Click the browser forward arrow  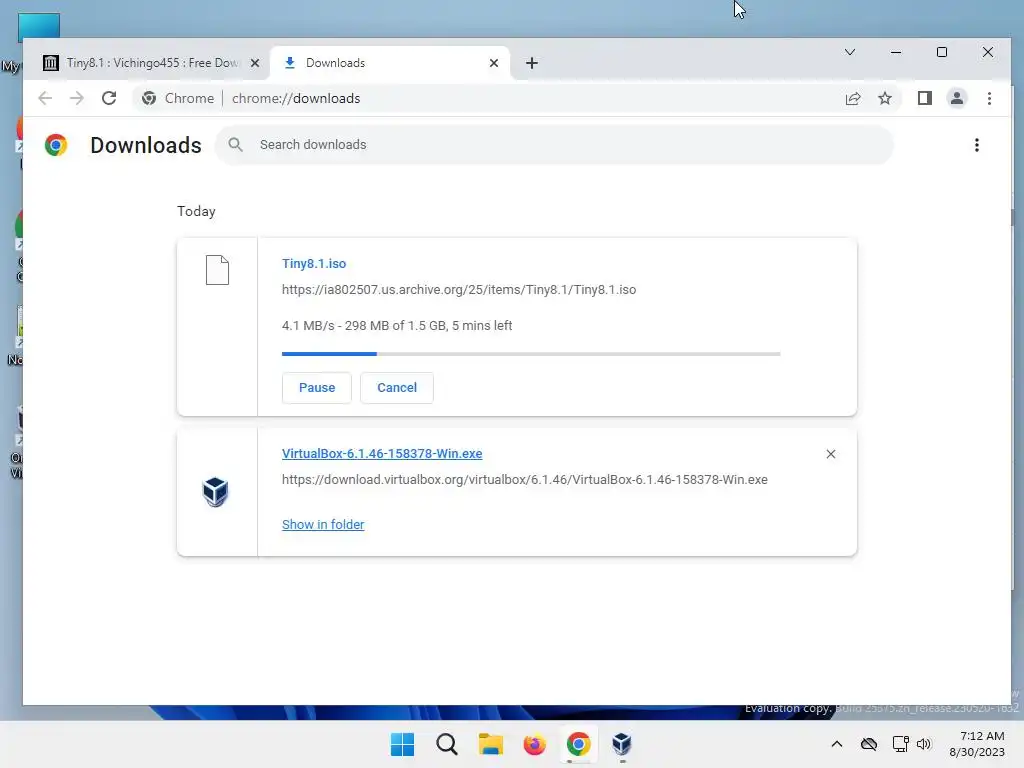click(x=76, y=99)
